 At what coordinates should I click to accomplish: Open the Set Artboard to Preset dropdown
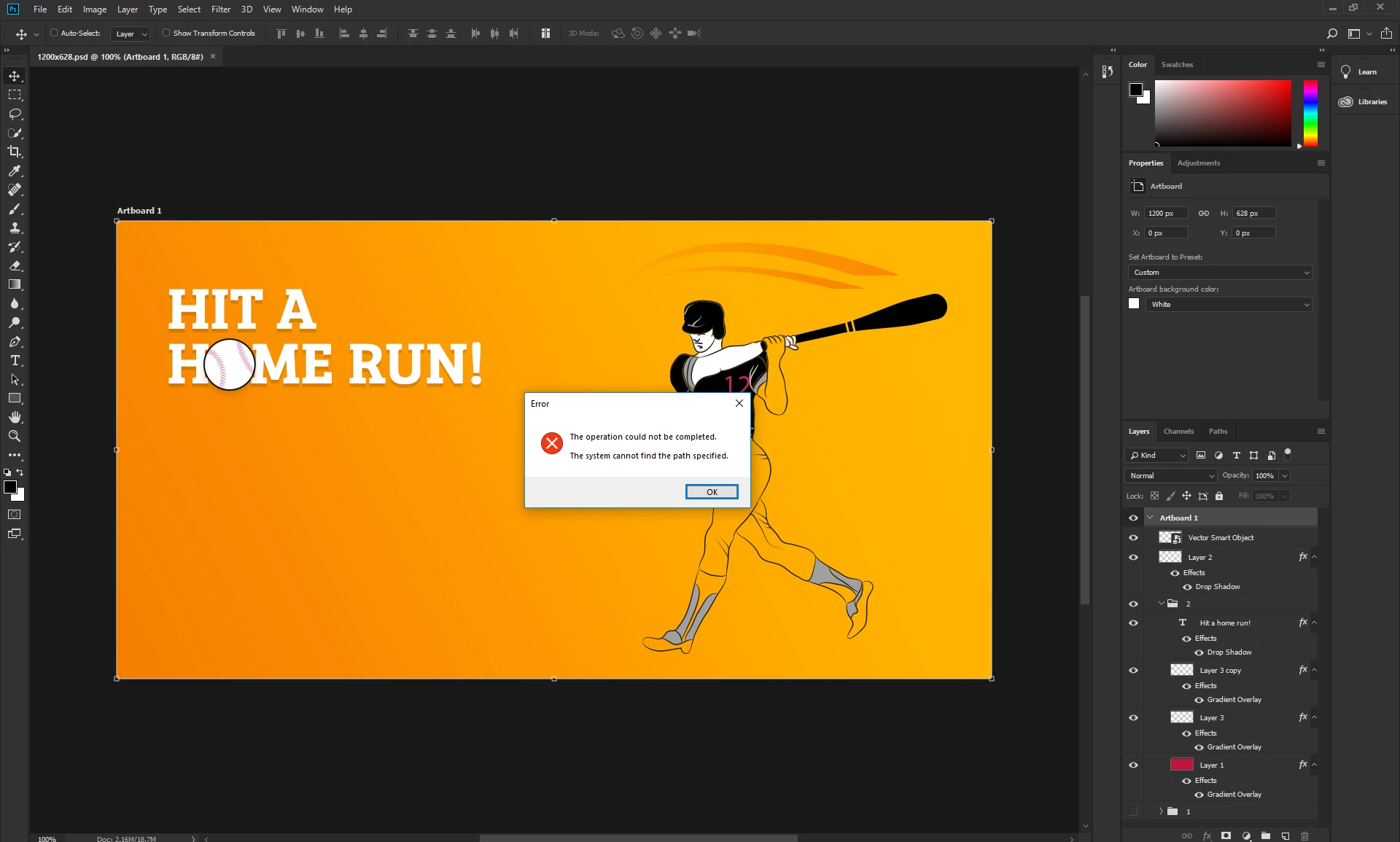point(1220,272)
